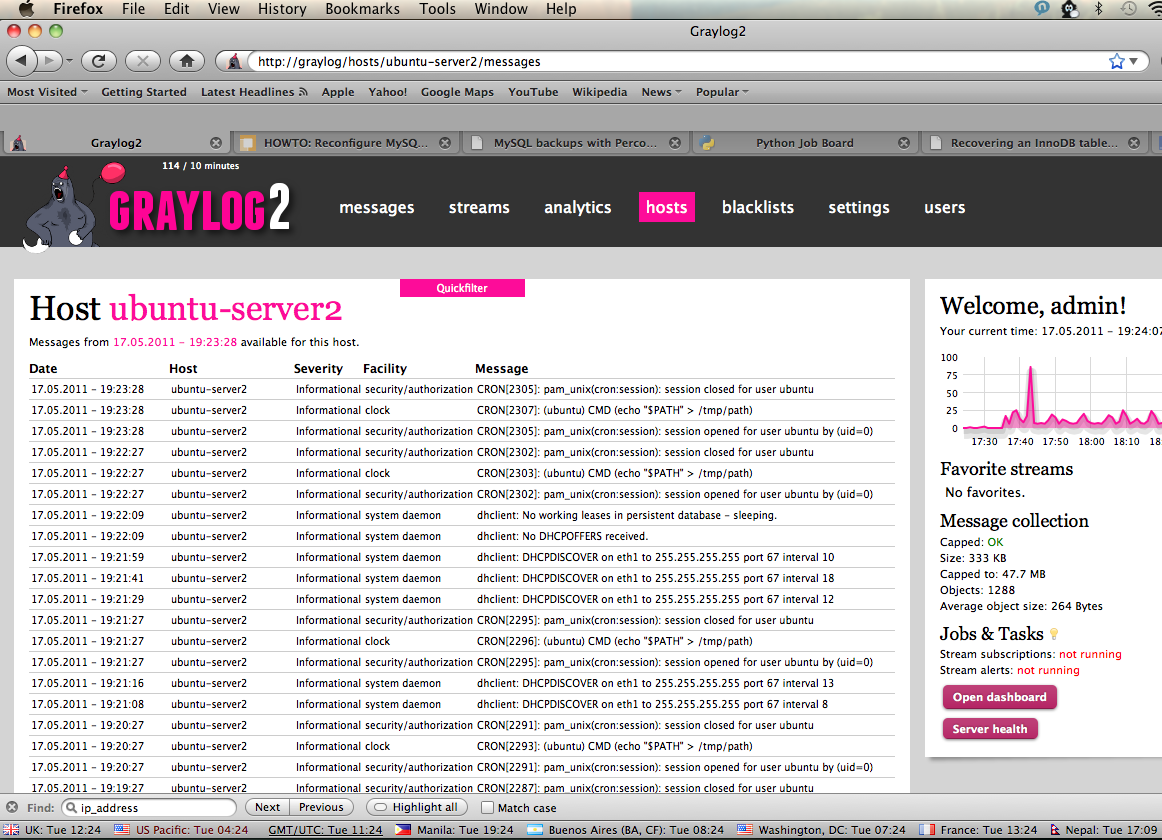
Task: Open the Graylog2 settings page
Action: point(858,208)
